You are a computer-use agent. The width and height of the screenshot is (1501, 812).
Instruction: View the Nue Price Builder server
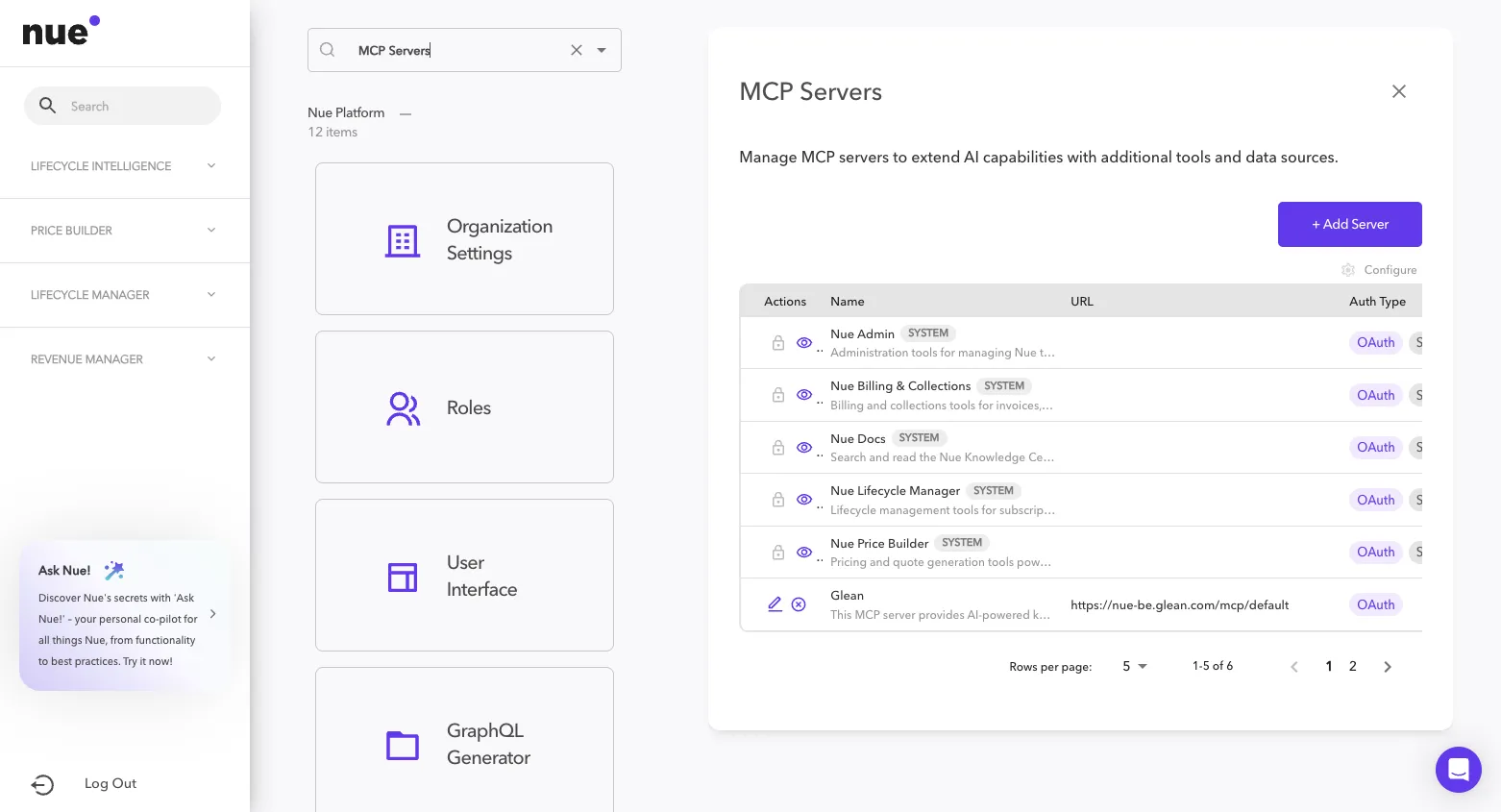click(804, 553)
